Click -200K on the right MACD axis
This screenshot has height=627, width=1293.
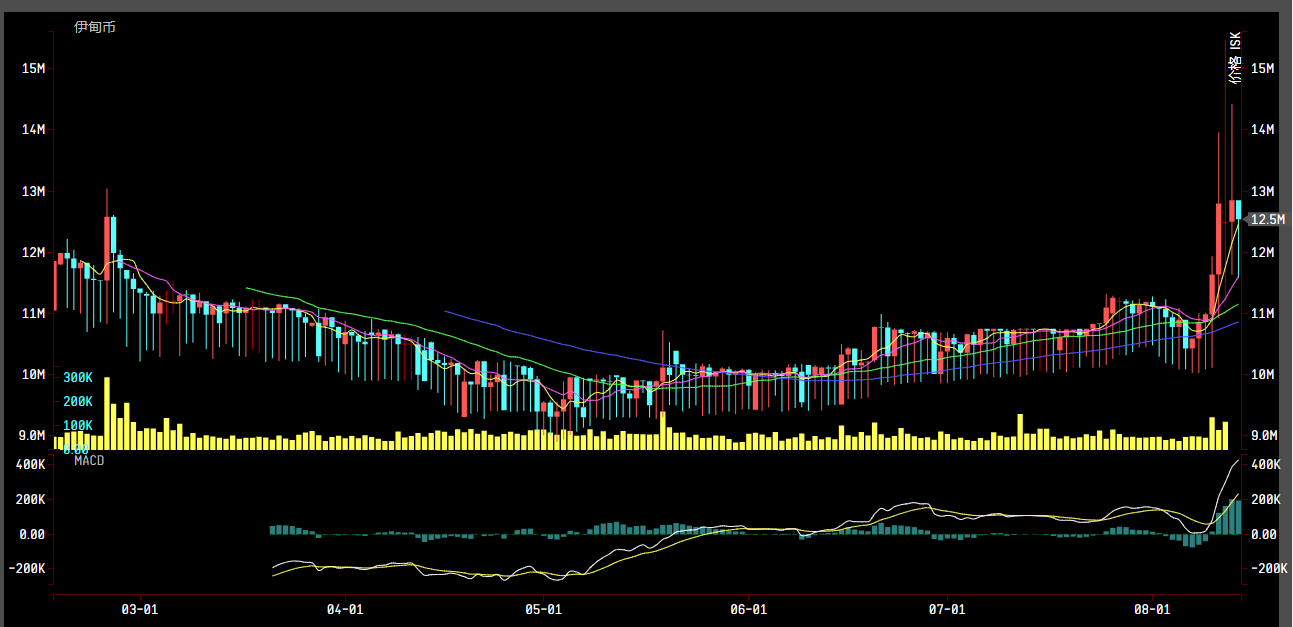click(1268, 568)
